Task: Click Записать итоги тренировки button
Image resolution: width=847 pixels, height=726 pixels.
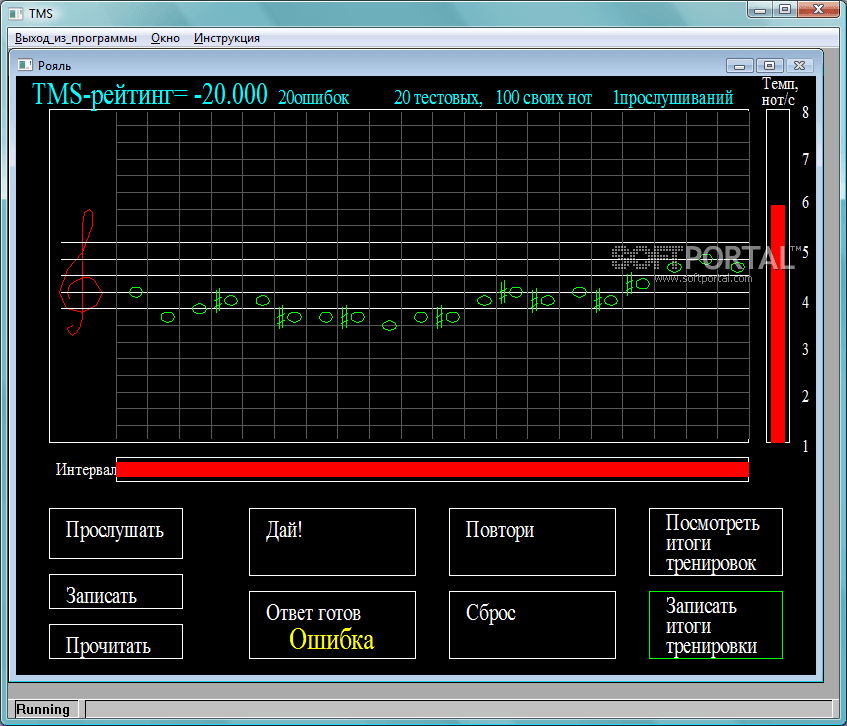Action: coord(716,625)
